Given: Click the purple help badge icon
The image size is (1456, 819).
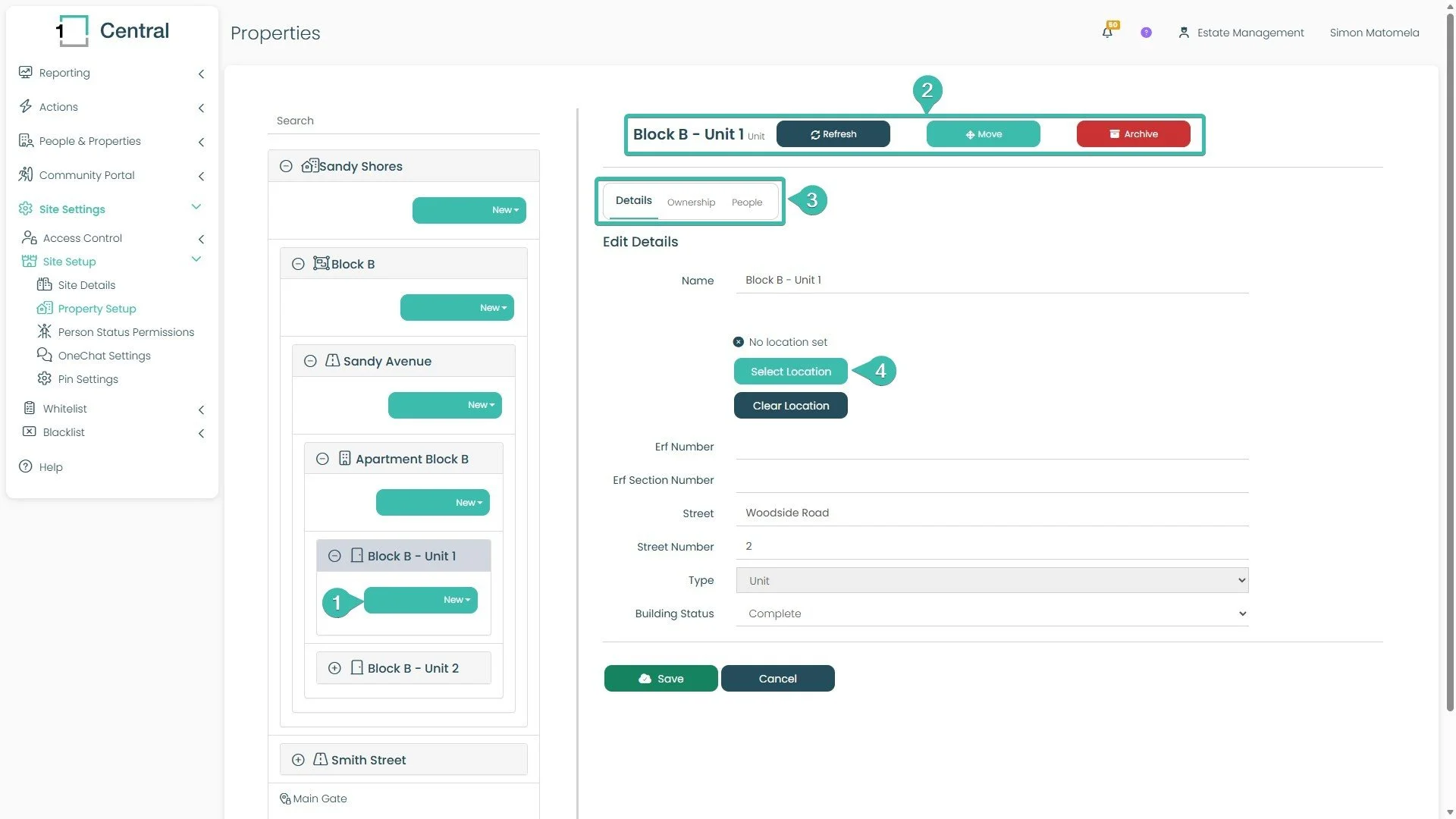Looking at the screenshot, I should click(1146, 33).
